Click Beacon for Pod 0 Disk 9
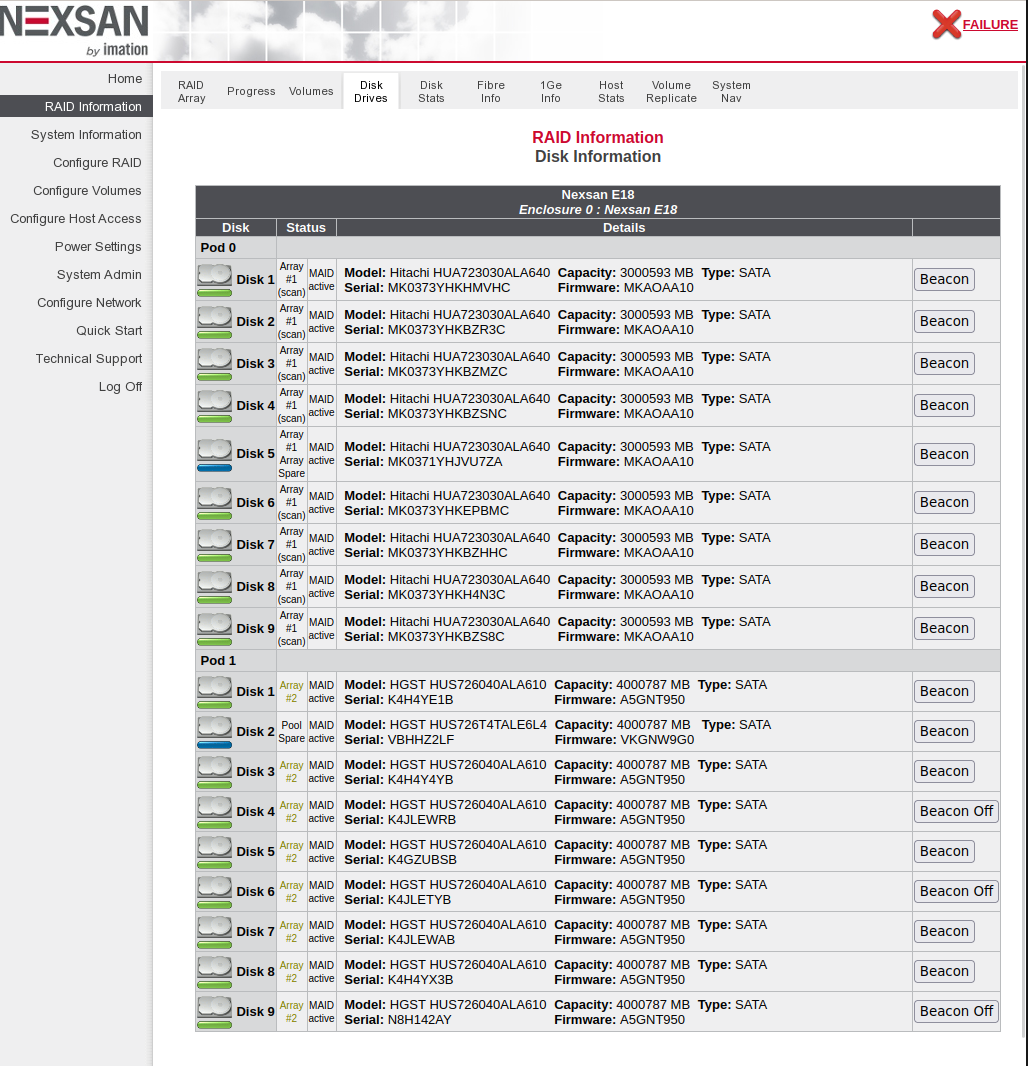Image resolution: width=1028 pixels, height=1066 pixels. click(x=944, y=629)
